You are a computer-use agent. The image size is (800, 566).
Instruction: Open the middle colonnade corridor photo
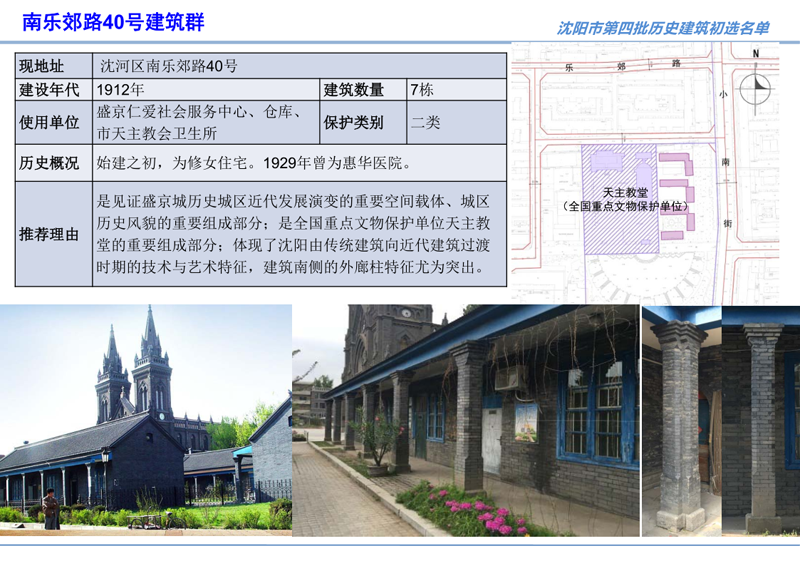point(465,420)
